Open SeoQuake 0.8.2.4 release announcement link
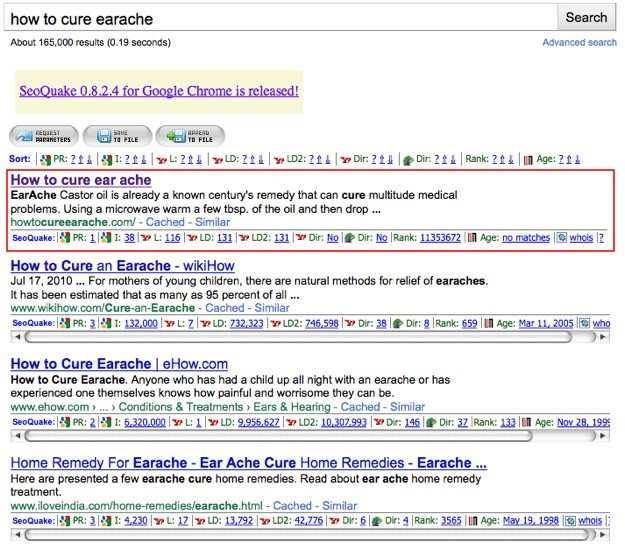Screen dimensions: 625x550 point(159,91)
